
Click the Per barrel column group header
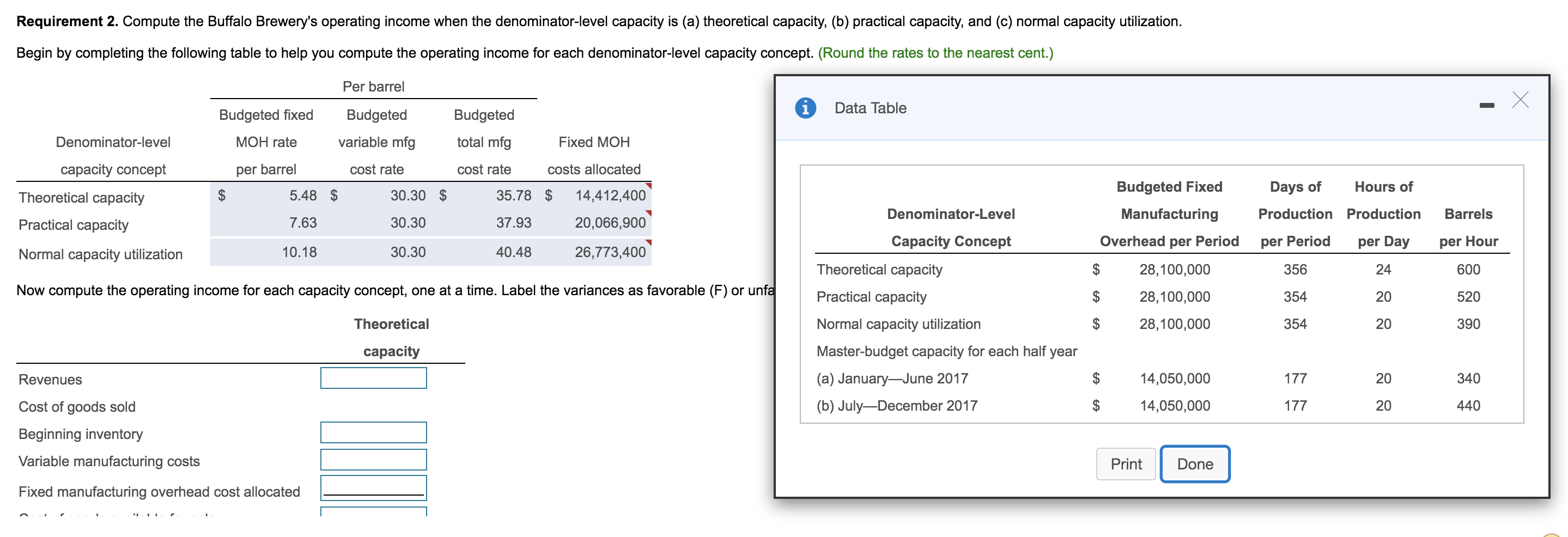click(373, 87)
